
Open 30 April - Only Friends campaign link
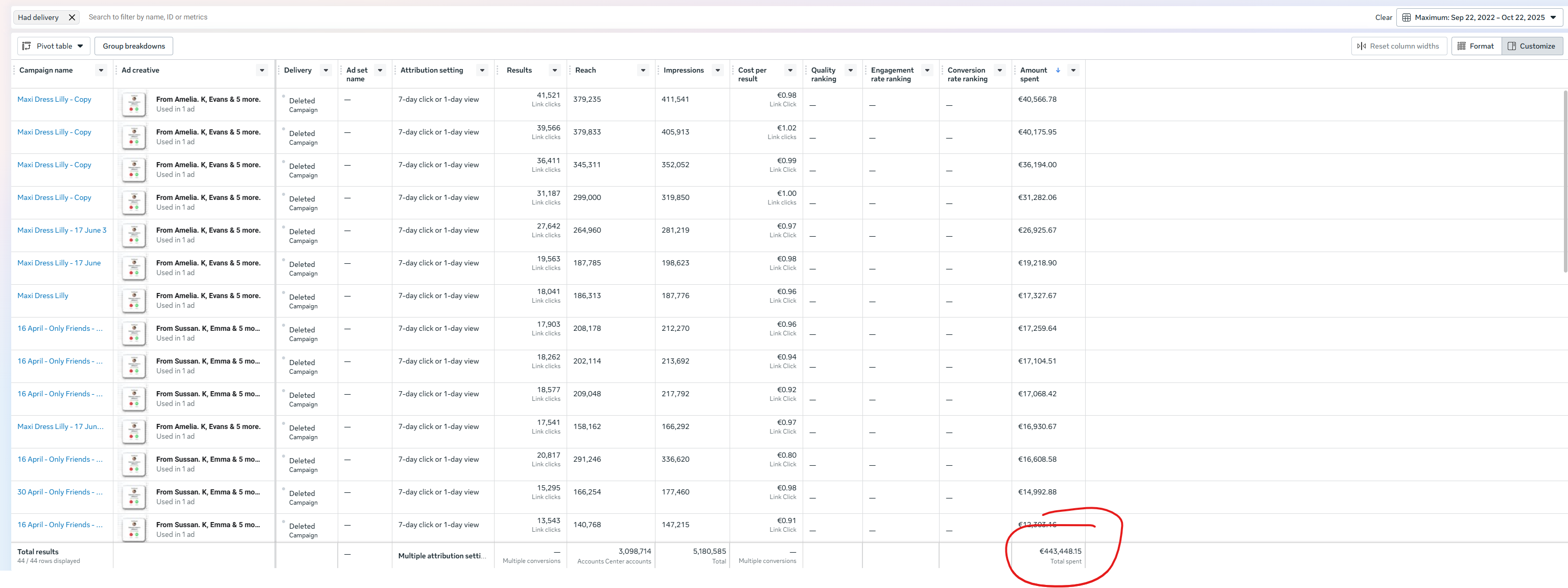(x=60, y=492)
